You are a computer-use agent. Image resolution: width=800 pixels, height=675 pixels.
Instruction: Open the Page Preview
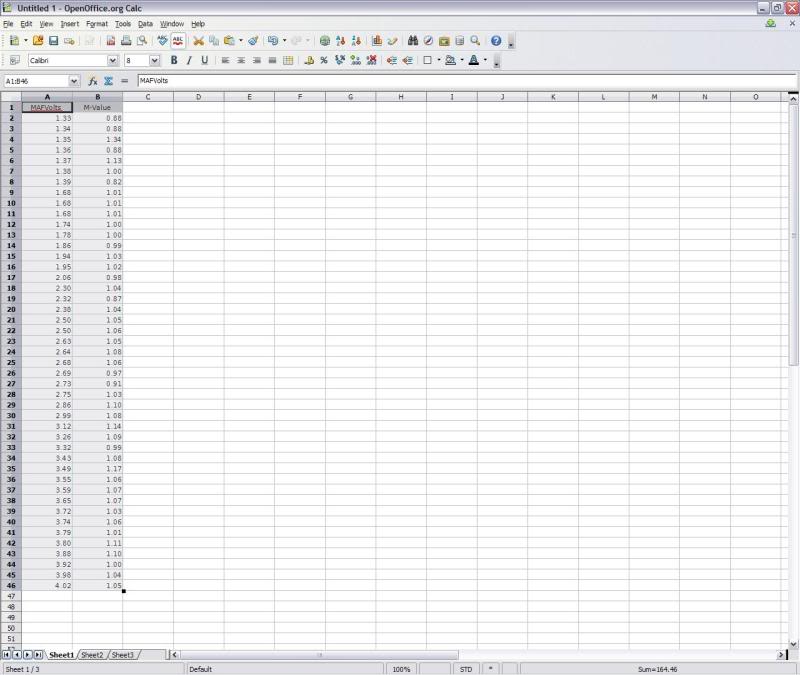(142, 41)
